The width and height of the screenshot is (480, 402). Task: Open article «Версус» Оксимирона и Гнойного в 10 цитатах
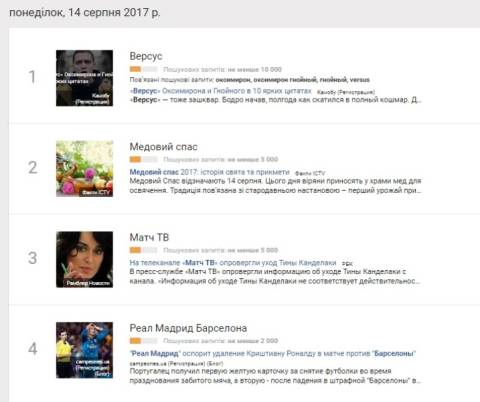[220, 91]
